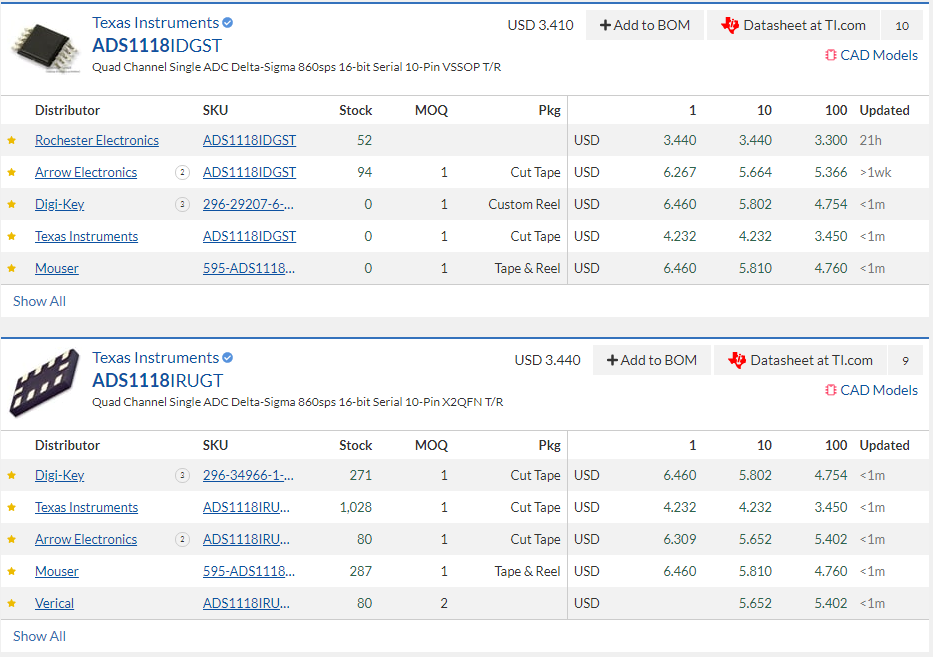Screen dimensions: 933x657
Task: Click the Stock column header for ADS1118IDGST
Action: point(356,111)
